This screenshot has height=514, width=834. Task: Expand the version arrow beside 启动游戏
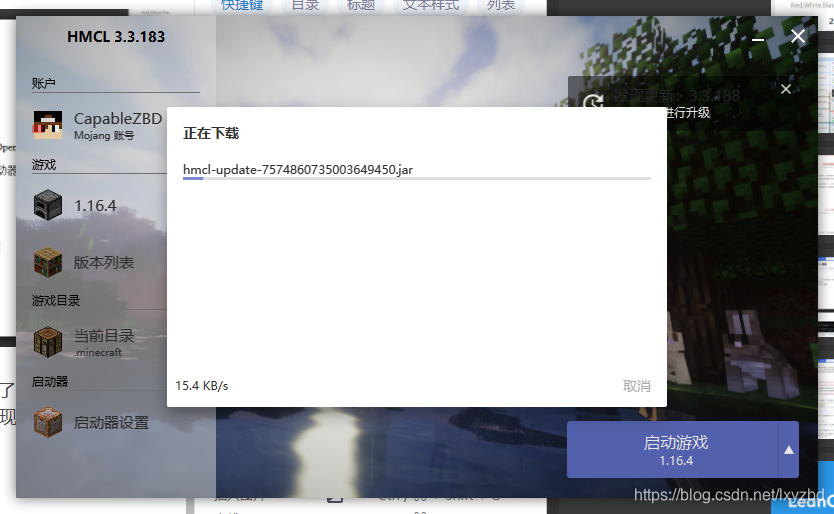click(789, 450)
